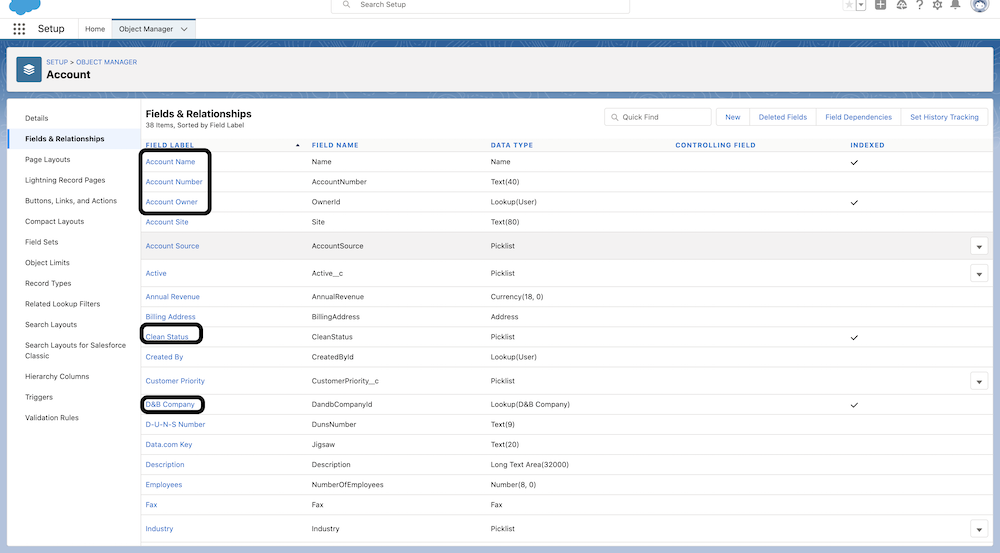1000x553 pixels.
Task: Open the Created By field
Action: [164, 357]
